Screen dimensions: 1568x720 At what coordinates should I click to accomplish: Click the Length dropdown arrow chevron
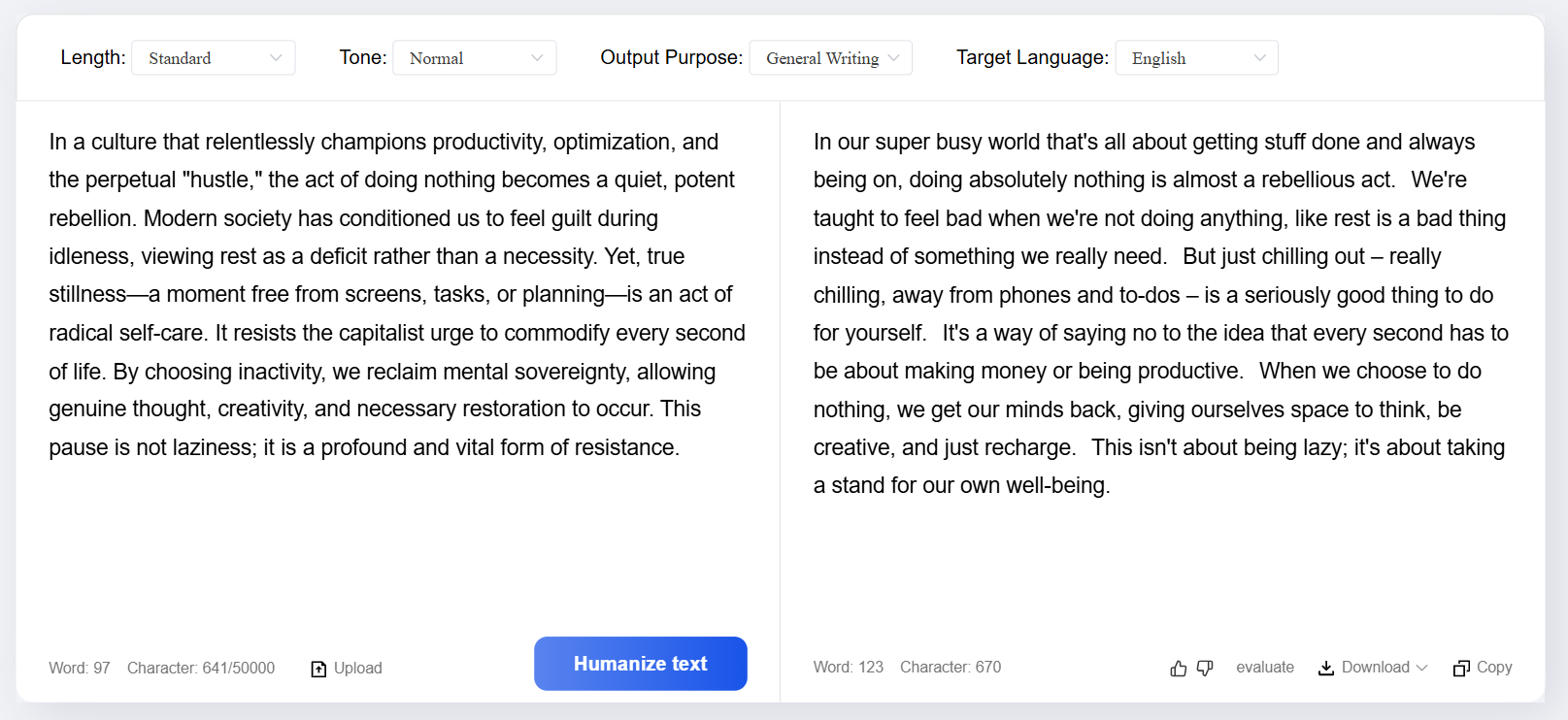tap(276, 58)
